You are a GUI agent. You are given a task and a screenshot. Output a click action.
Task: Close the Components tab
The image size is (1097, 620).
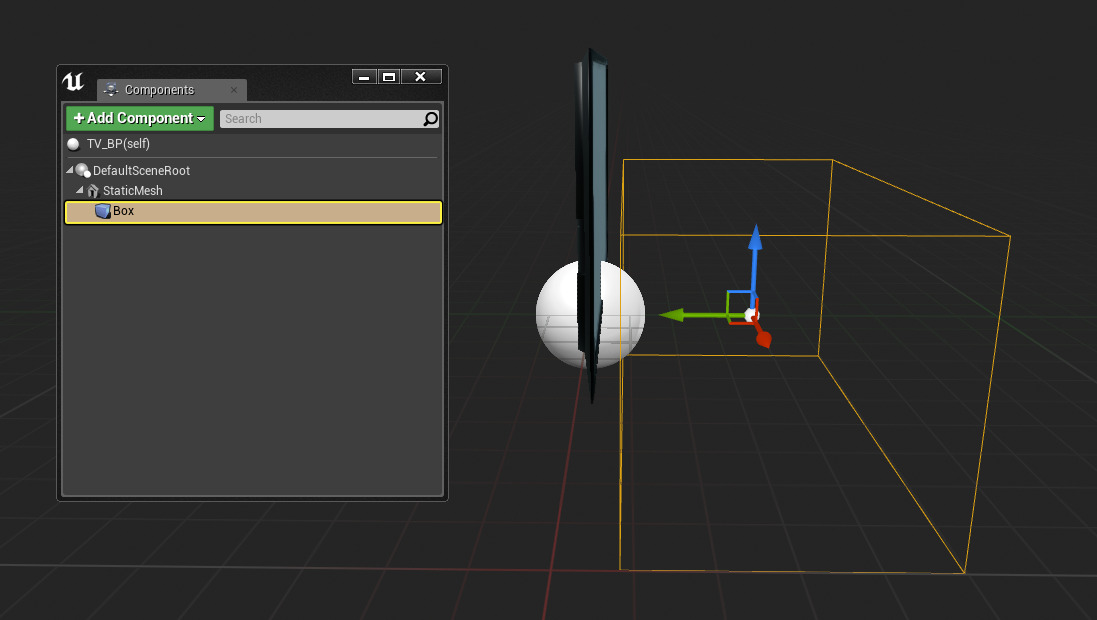pos(234,90)
